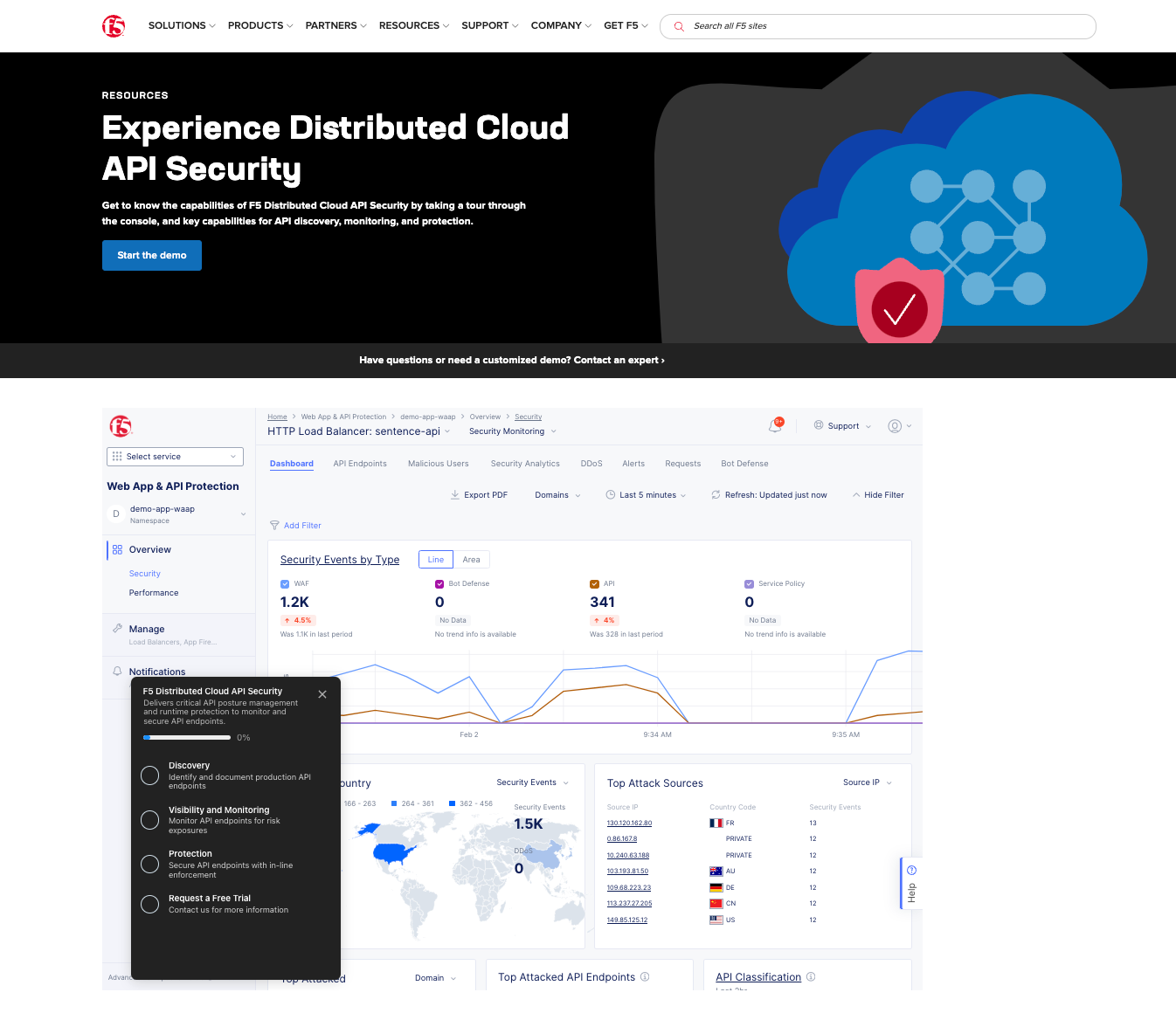Screen dimensions: 1176x1020
Task: Select the Protection tour step circle
Action: pyautogui.click(x=150, y=864)
